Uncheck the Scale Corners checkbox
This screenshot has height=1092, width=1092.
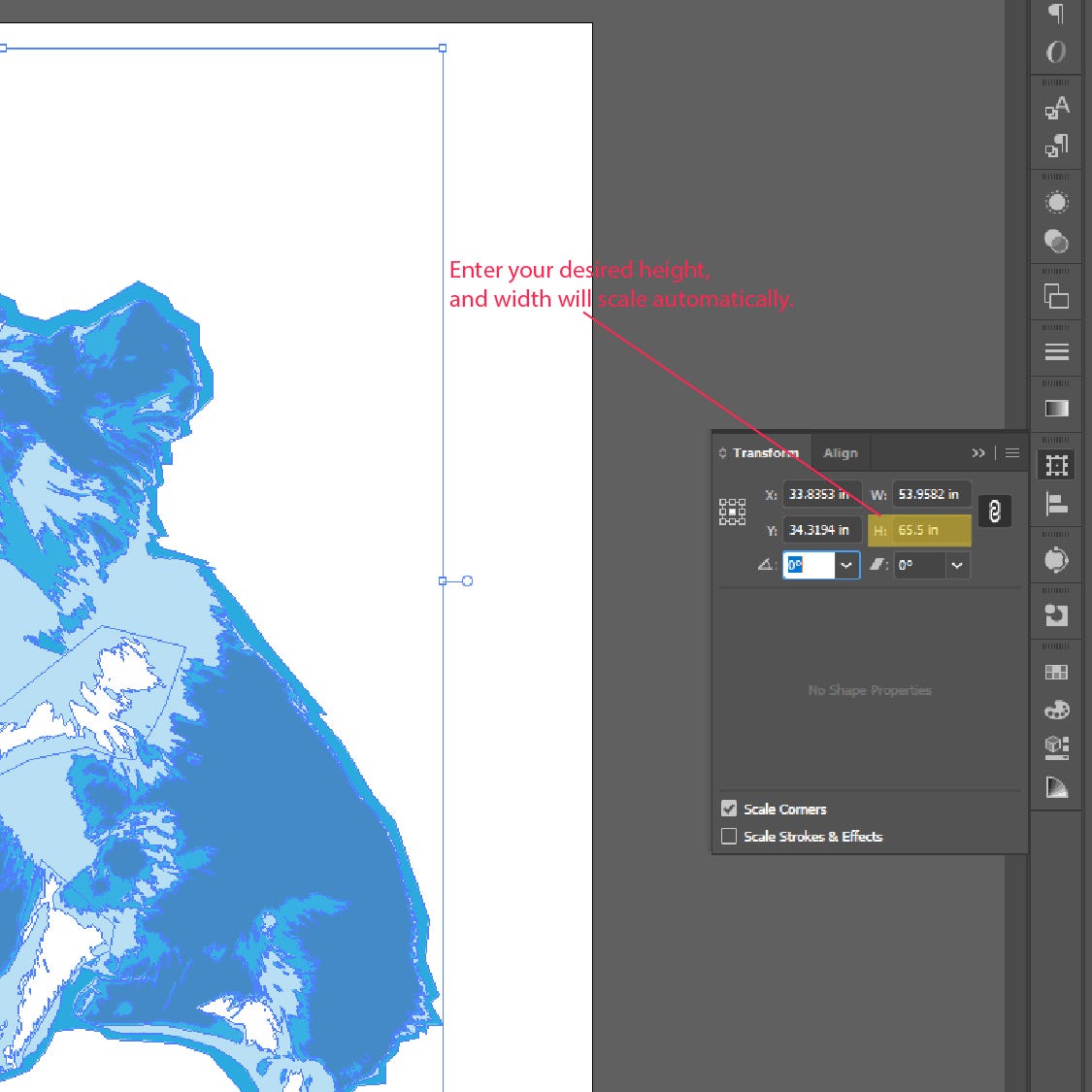(729, 809)
